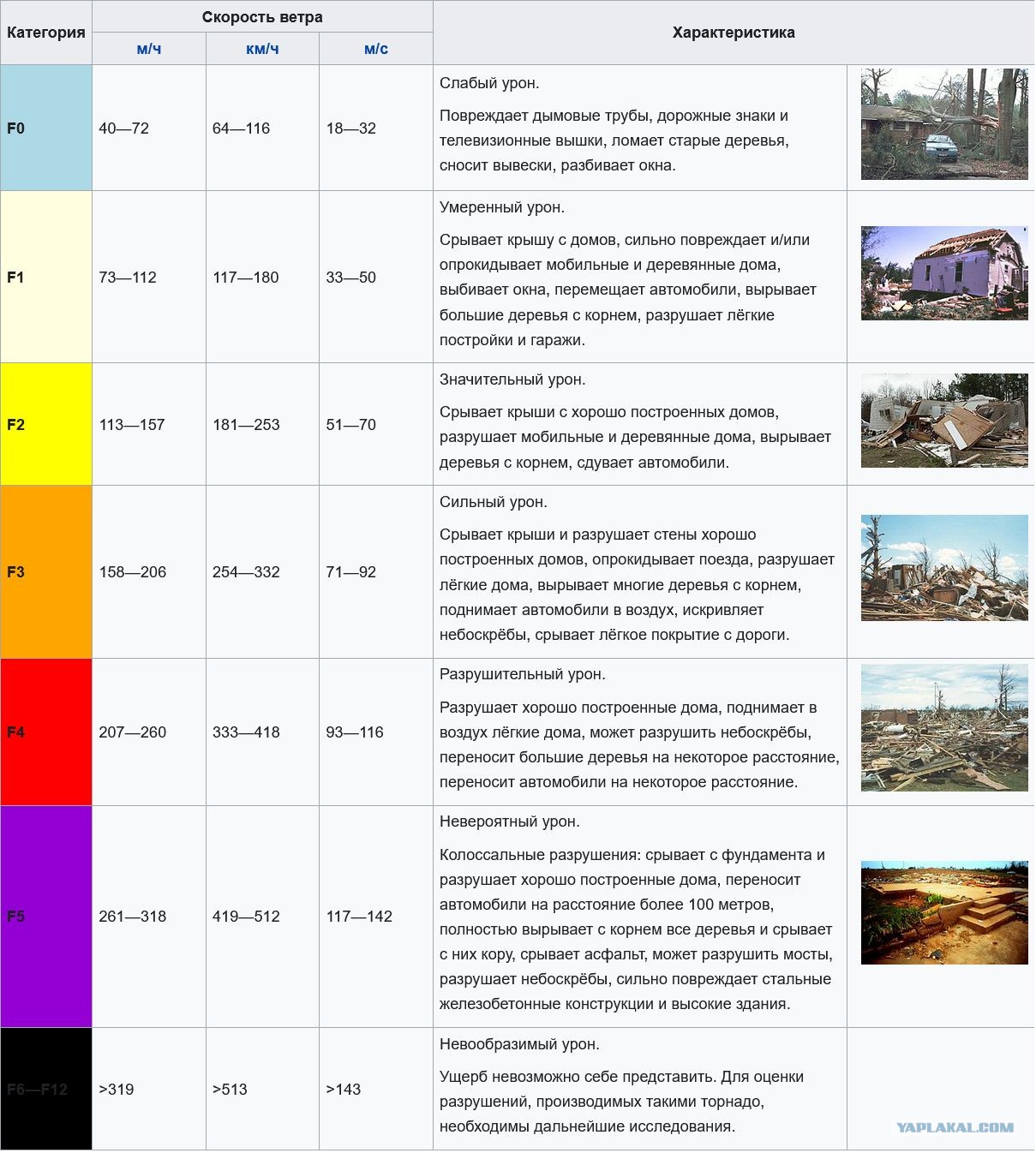Click the Скорость ветра header cell
This screenshot has width=1036, height=1153.
[x=262, y=17]
